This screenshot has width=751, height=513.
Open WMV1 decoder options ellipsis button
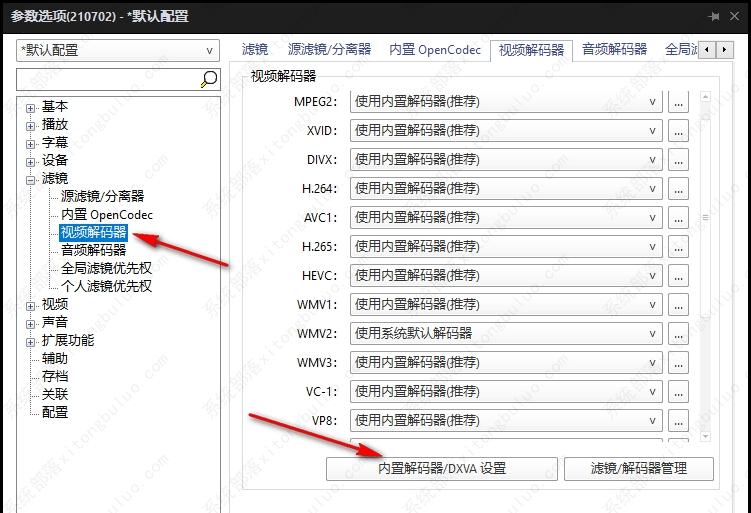678,305
